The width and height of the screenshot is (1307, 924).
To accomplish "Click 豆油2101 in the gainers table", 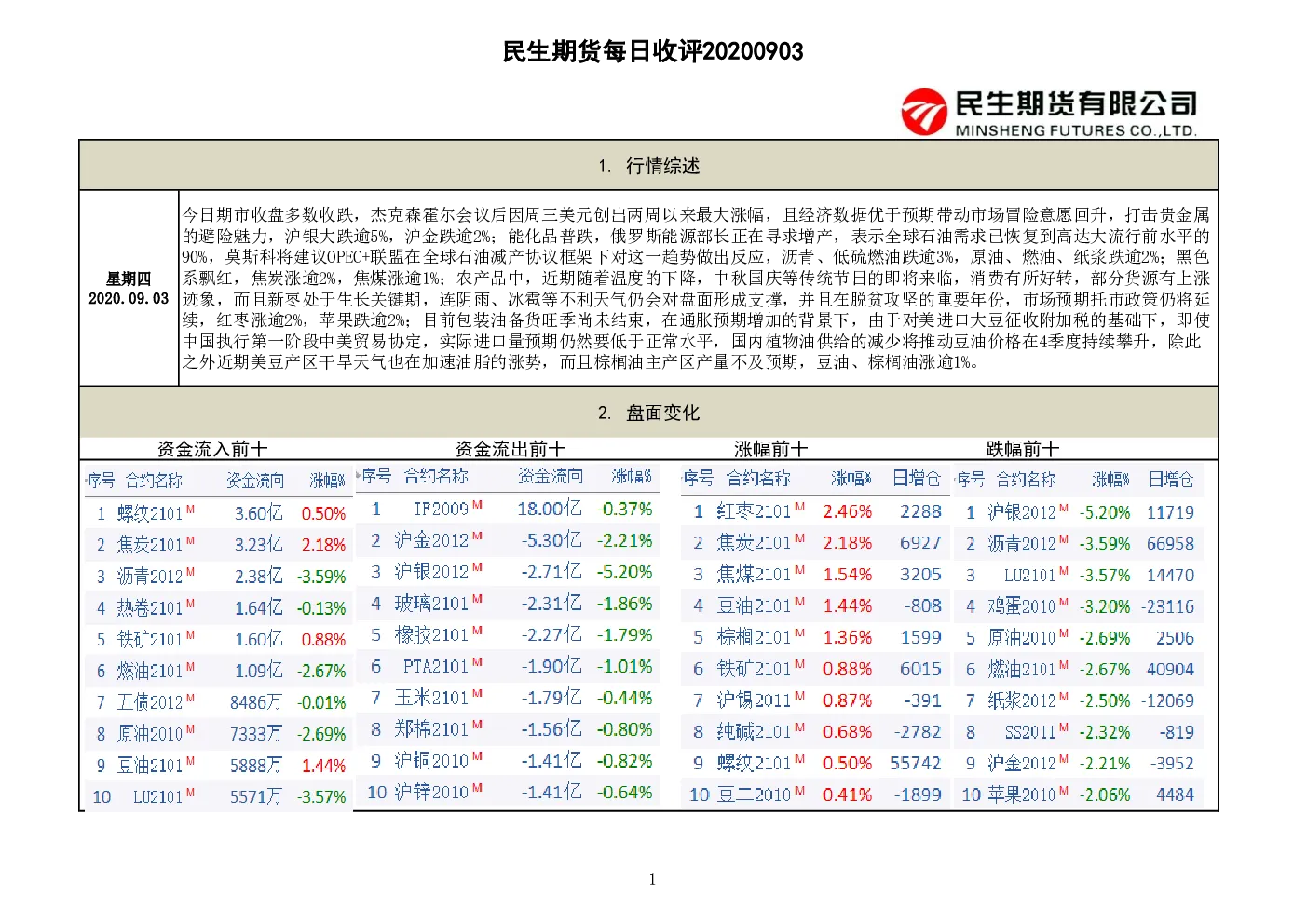I will click(754, 606).
